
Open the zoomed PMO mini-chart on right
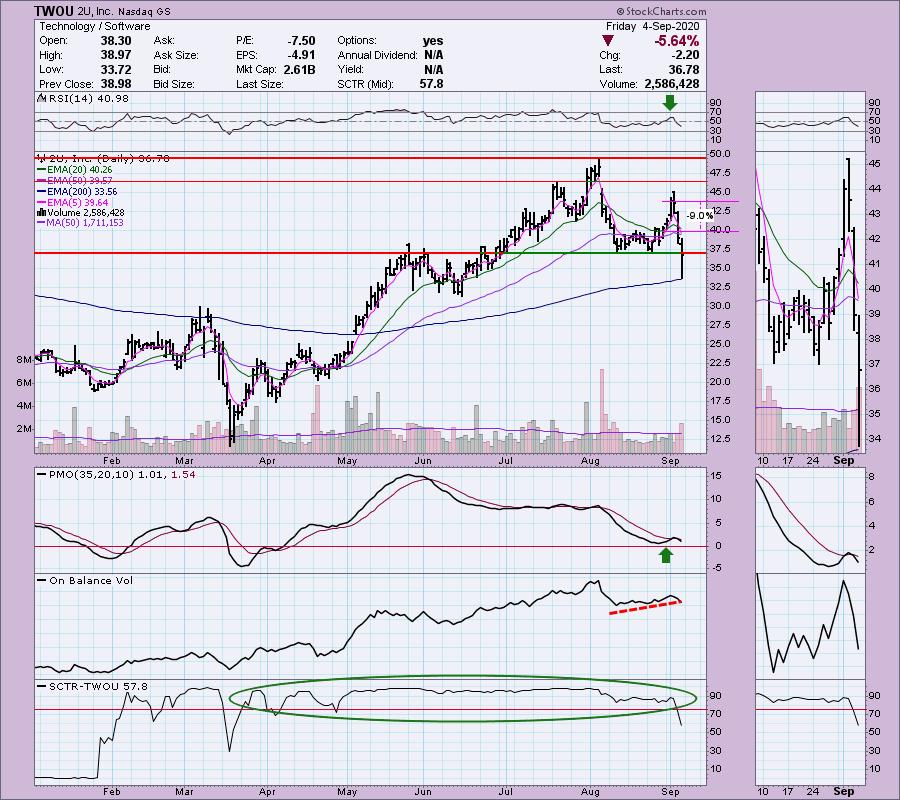point(809,520)
